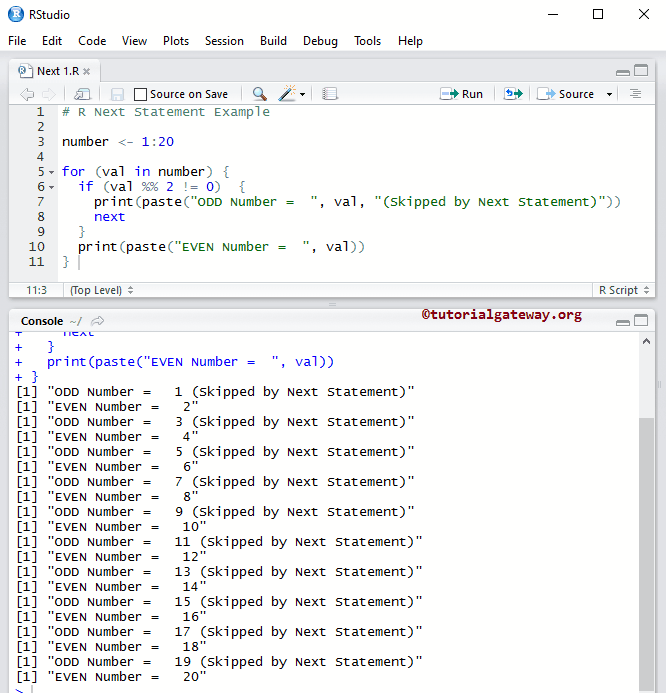Click the Source button
This screenshot has height=693, width=666.
click(x=567, y=94)
